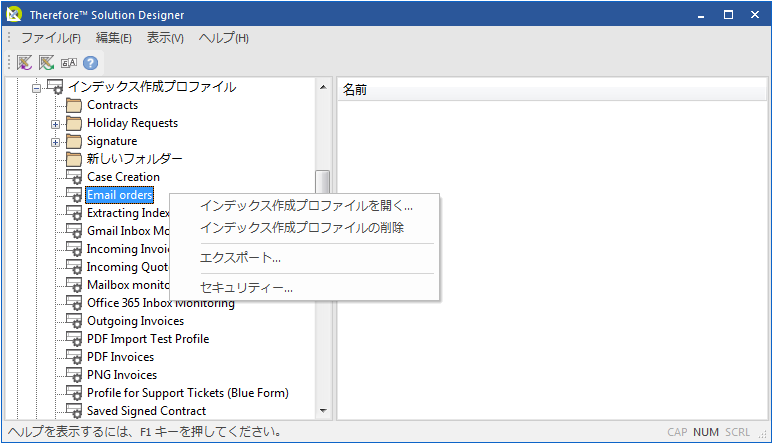This screenshot has width=773, height=444.
Task: Click the Email orders profile icon
Action: coord(74,195)
